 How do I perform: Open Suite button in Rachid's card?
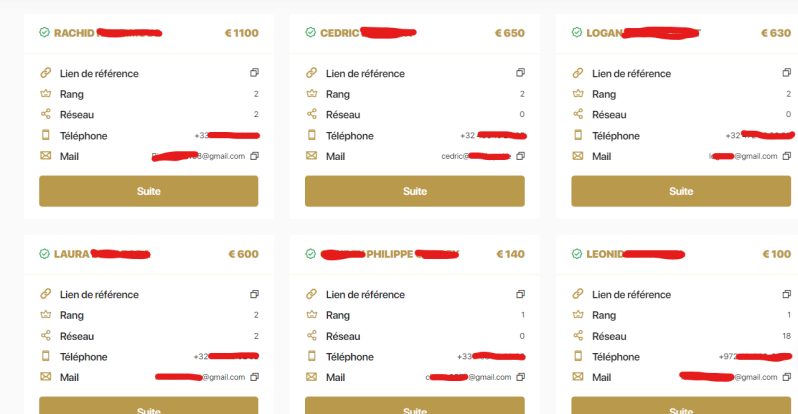click(148, 191)
